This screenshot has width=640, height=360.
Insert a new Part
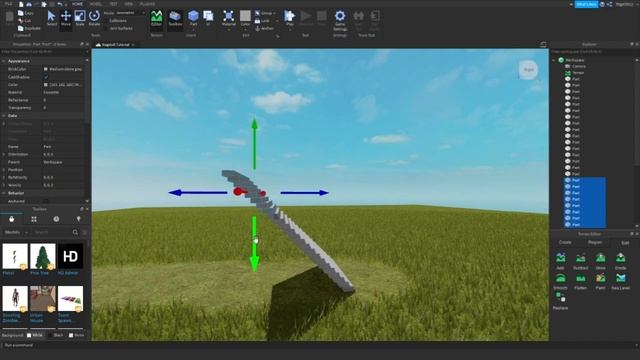pyautogui.click(x=193, y=19)
